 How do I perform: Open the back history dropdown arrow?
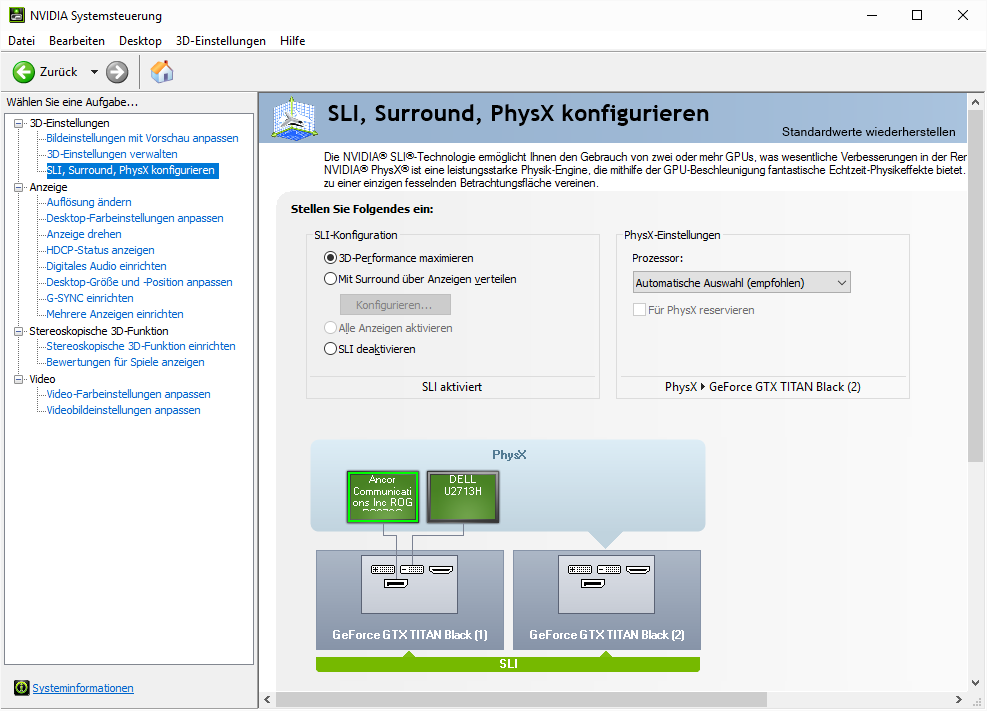94,72
